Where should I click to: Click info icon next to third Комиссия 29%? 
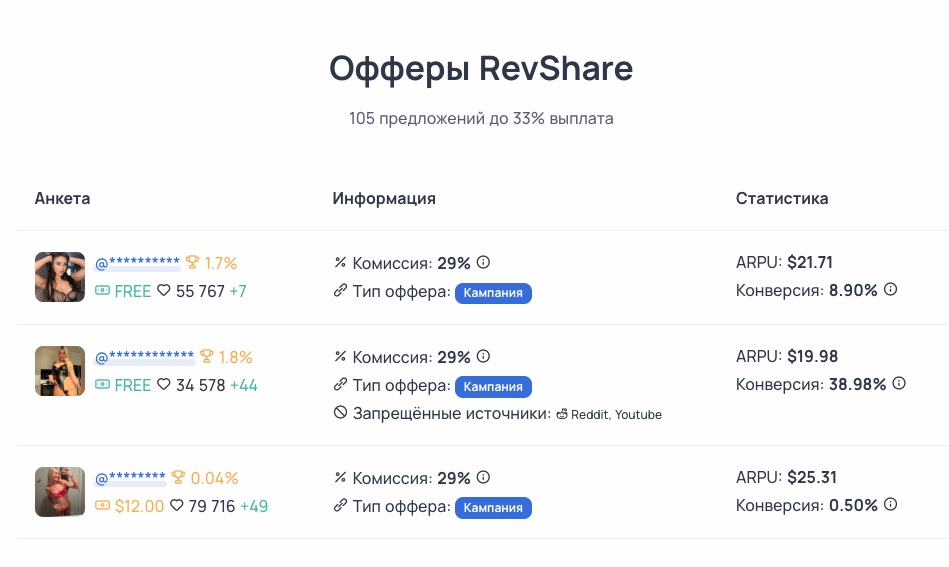[483, 477]
